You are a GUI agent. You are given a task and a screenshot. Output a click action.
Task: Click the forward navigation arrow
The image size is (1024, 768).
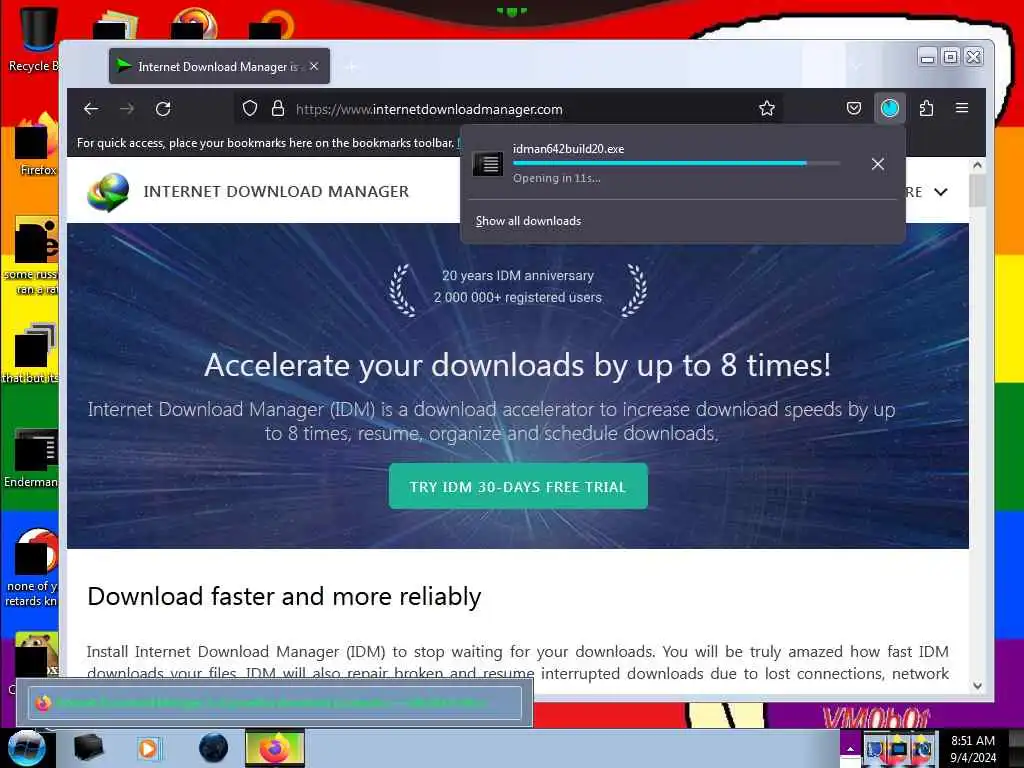[127, 108]
